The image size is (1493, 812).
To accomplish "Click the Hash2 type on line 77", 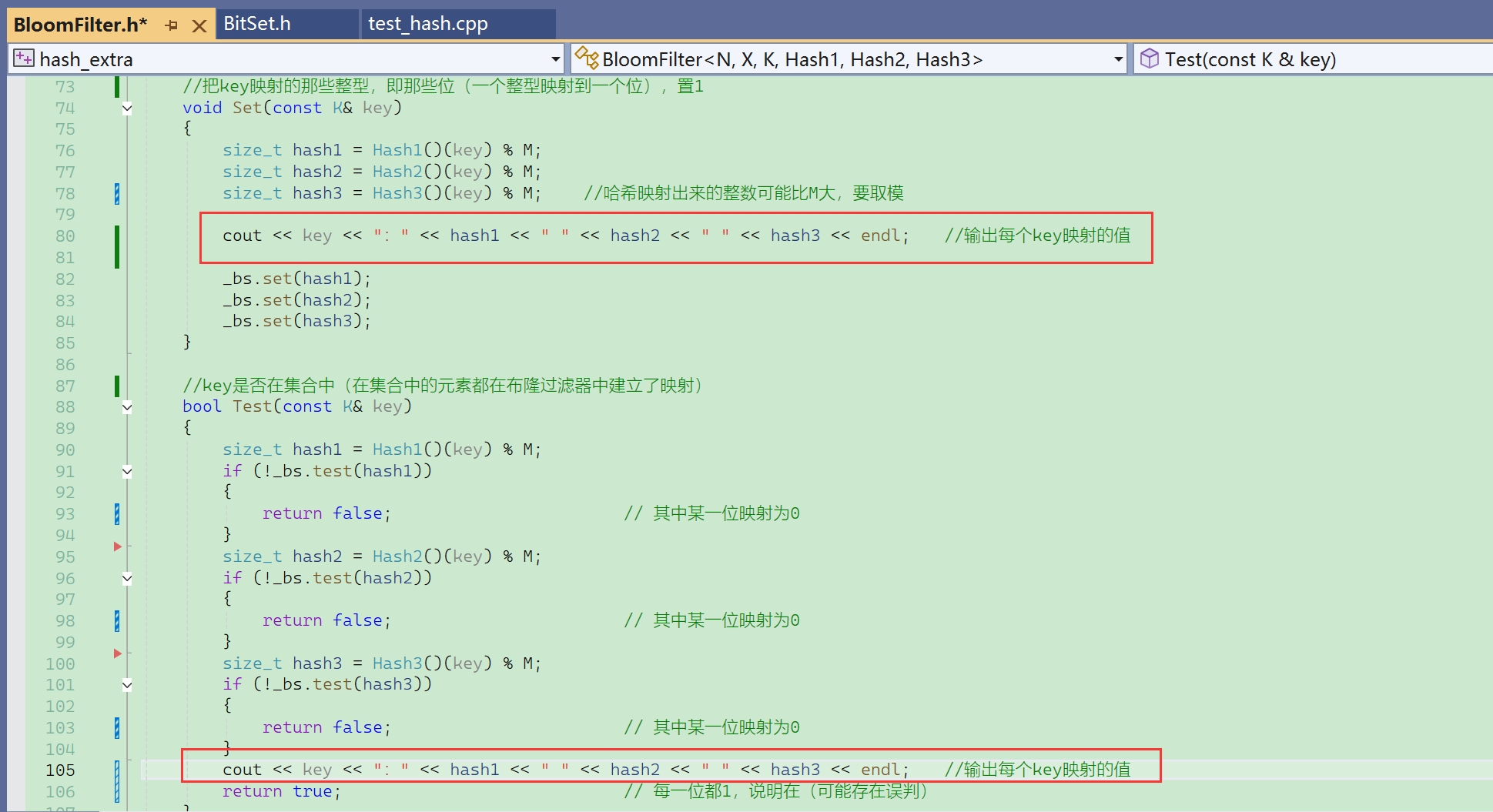I will (x=397, y=172).
